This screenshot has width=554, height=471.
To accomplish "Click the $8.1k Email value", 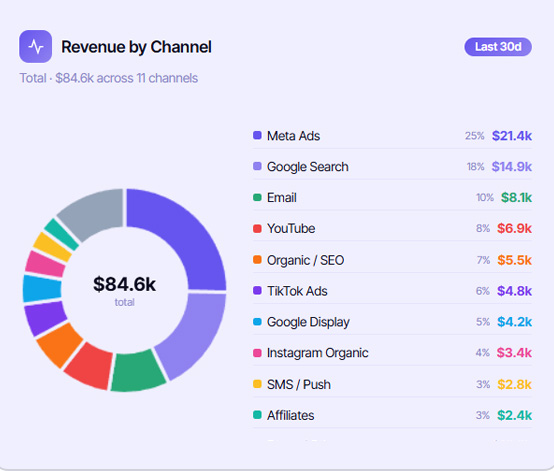I will coord(516,198).
